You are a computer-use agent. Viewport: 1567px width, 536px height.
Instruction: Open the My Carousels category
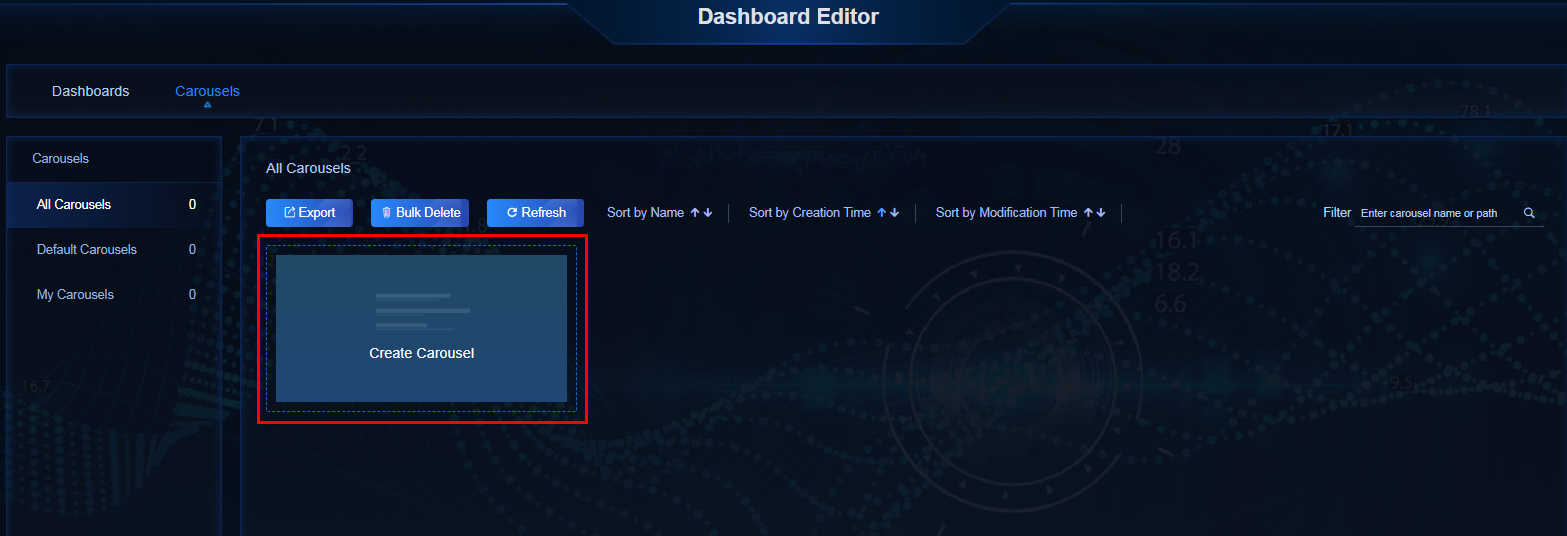click(x=114, y=295)
